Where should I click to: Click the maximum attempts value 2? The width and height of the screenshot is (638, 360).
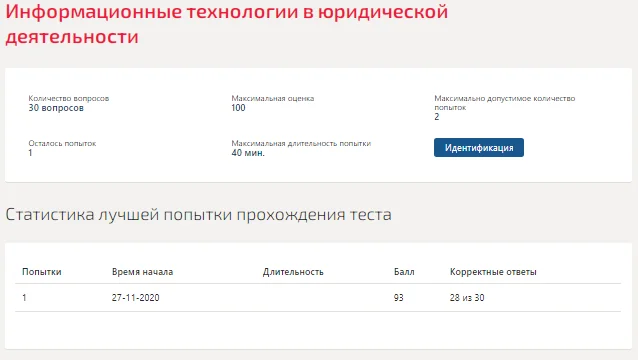(437, 117)
